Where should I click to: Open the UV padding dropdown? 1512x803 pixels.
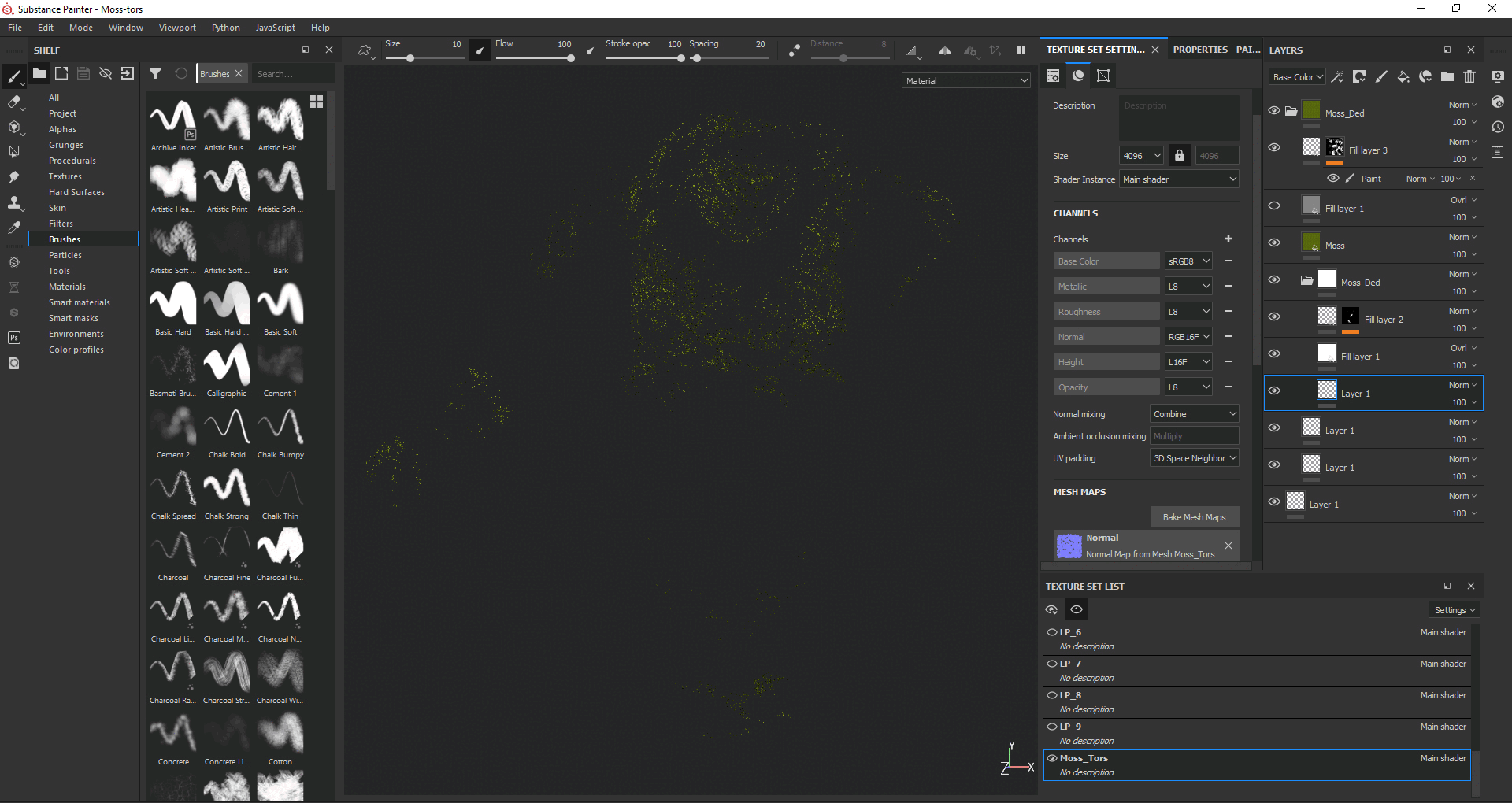pyautogui.click(x=1194, y=457)
